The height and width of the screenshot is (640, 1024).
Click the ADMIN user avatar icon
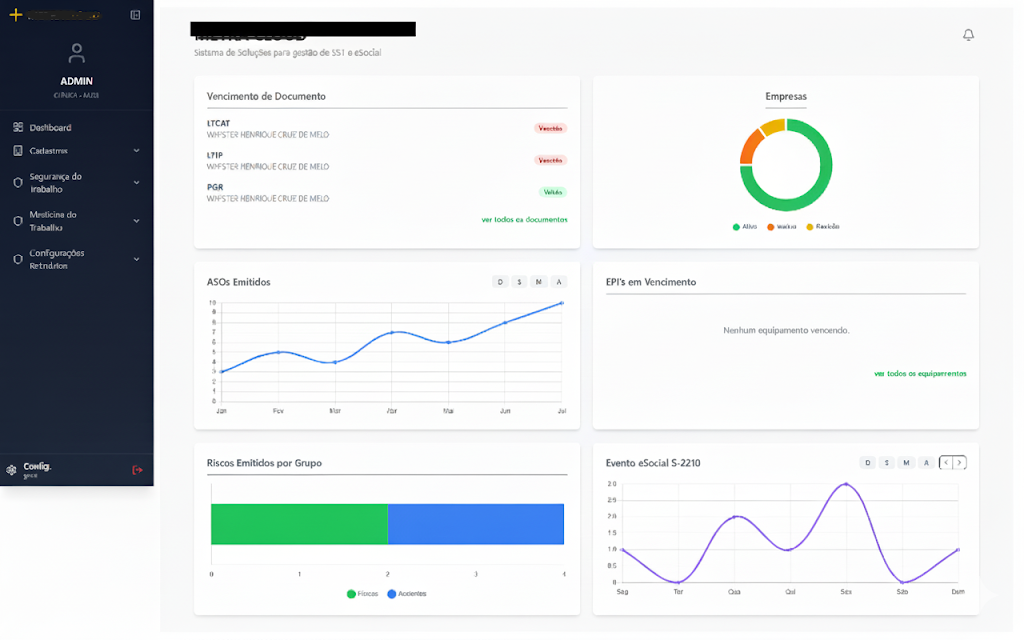77,54
